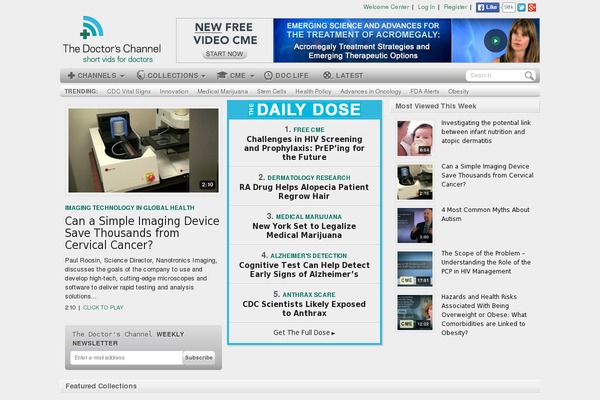Click the Dermatology Research category label
This screenshot has height=400, width=600.
pyautogui.click(x=309, y=178)
